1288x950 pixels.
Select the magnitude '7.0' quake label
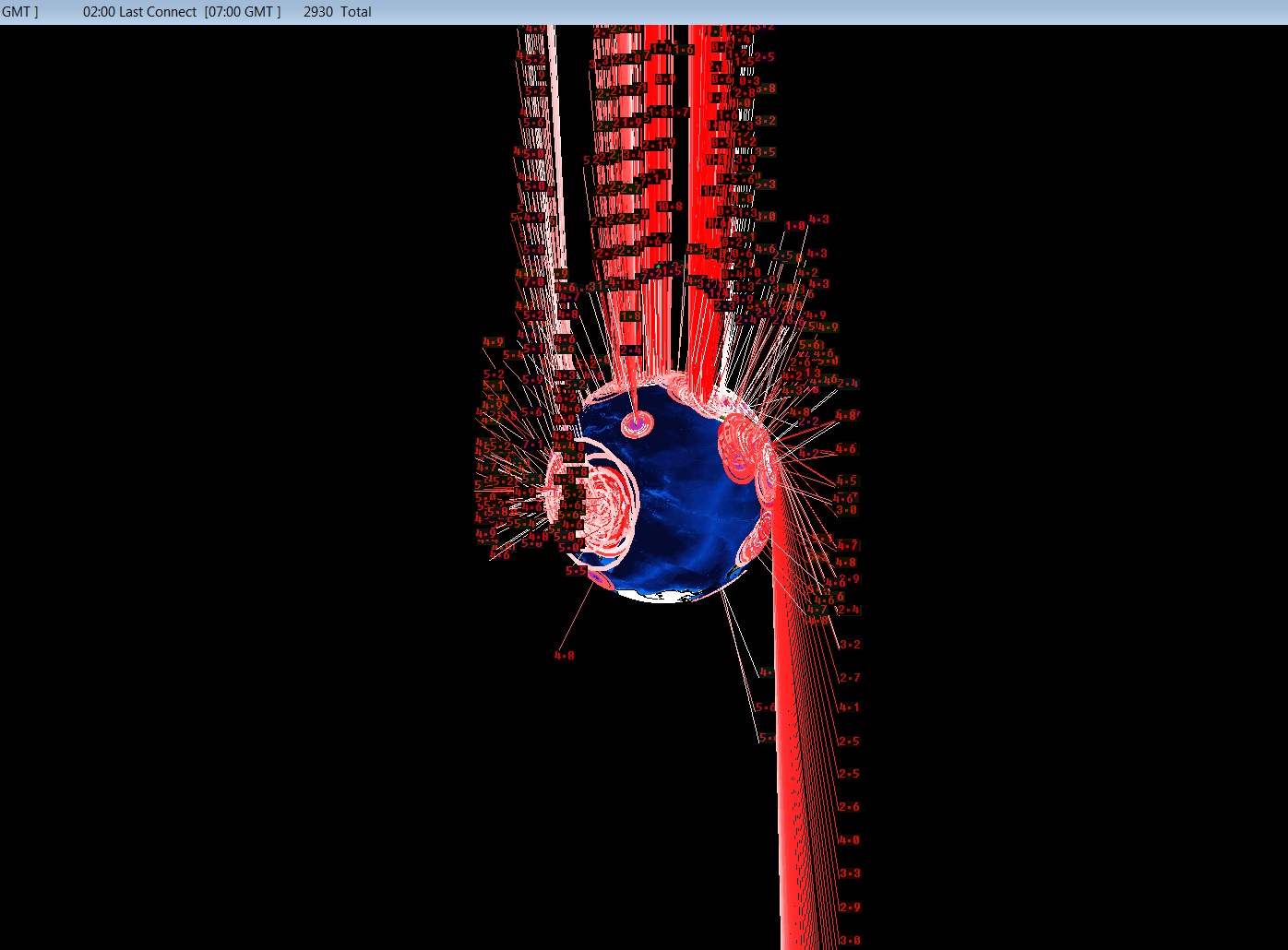tap(532, 283)
